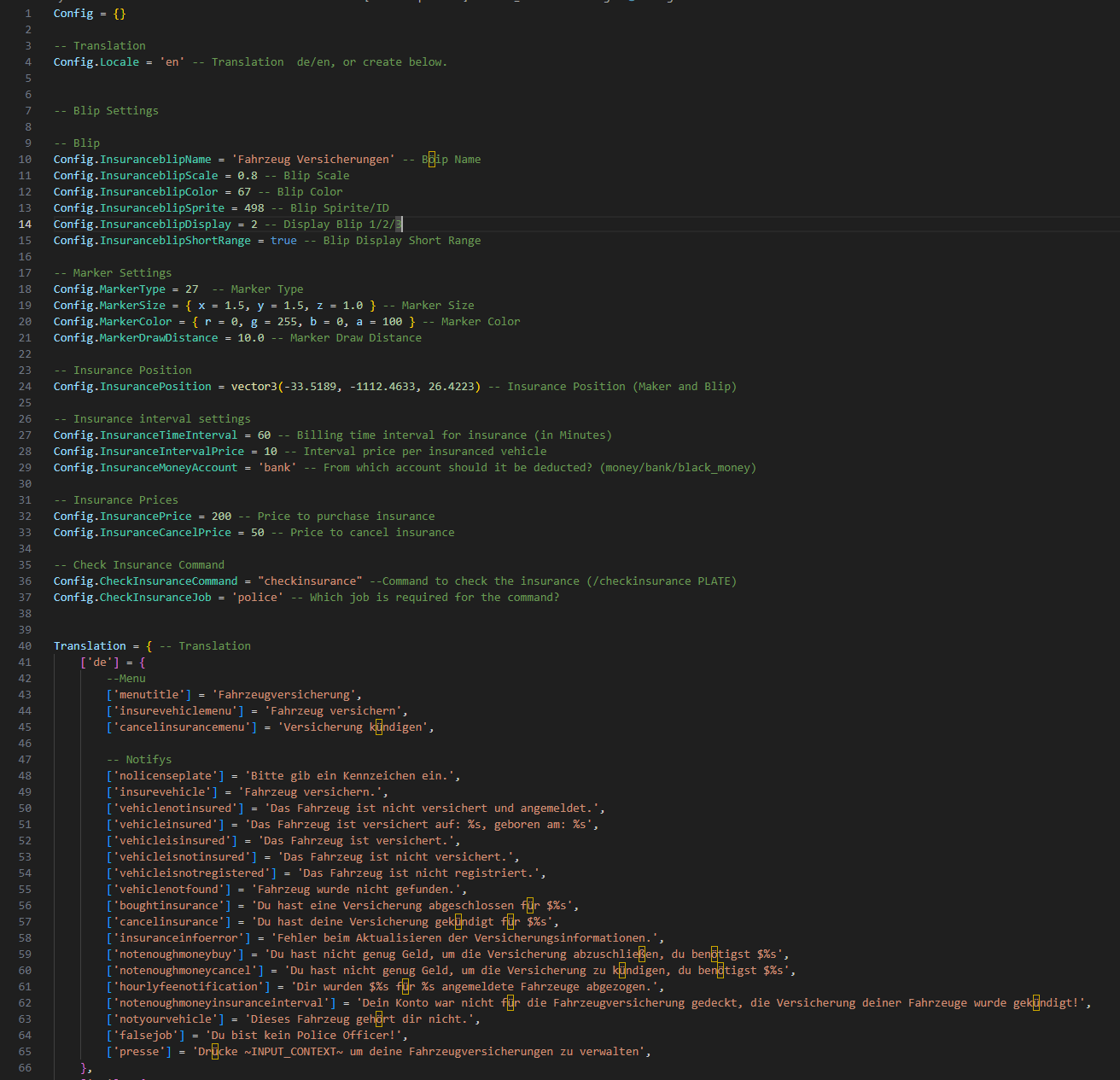Image resolution: width=1120 pixels, height=1080 pixels.
Task: Click 'Config.InsuranceTimeInterval' identifier
Action: click(146, 435)
